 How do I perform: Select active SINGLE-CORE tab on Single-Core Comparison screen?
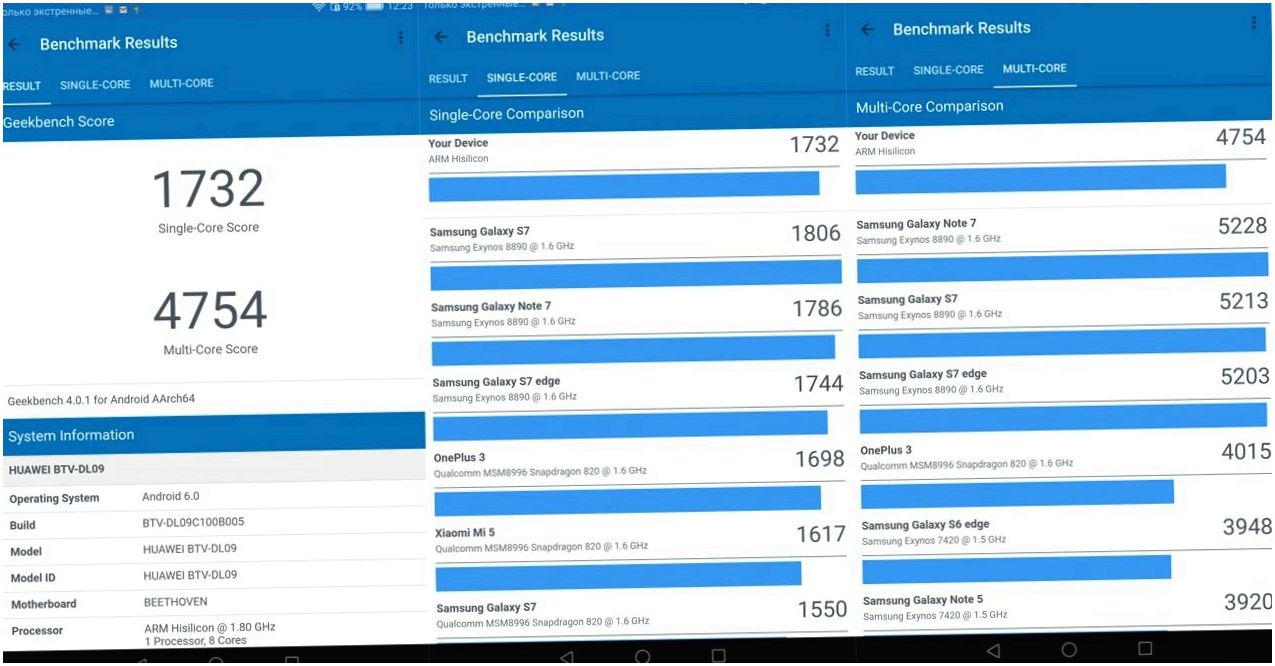pyautogui.click(x=522, y=77)
